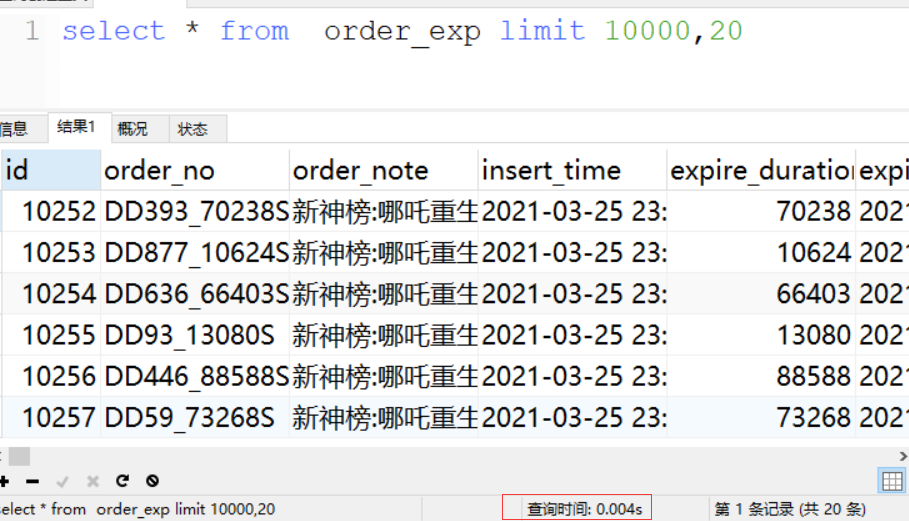Click the 查询时间: 0.004s status entry
This screenshot has height=521, width=909.
coord(584,509)
